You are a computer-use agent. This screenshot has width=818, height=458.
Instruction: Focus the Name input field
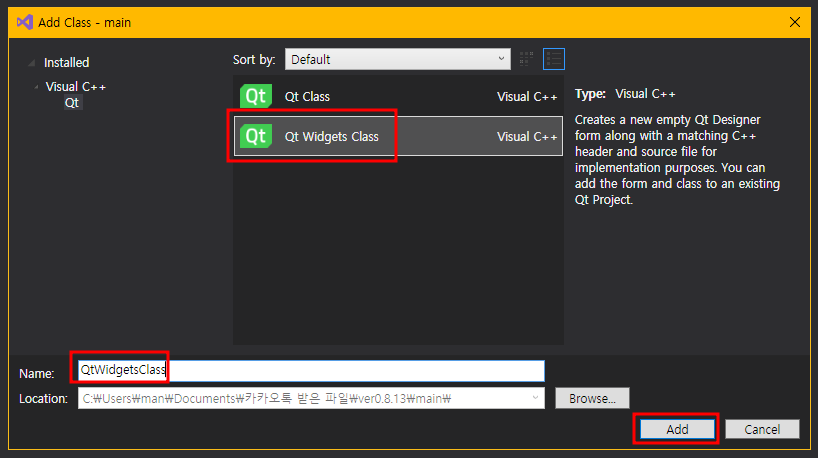tap(311, 370)
